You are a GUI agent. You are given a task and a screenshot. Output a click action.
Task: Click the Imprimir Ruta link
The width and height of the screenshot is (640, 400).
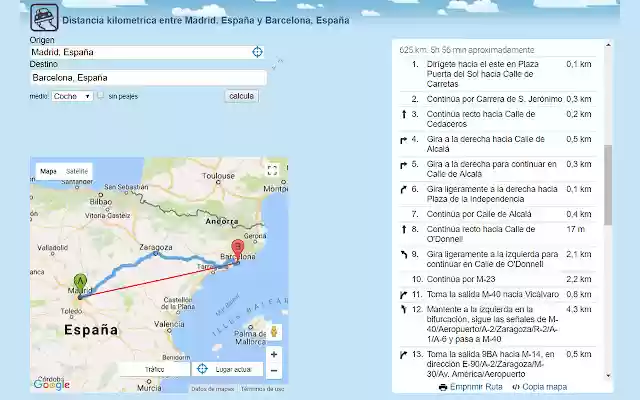[476, 387]
